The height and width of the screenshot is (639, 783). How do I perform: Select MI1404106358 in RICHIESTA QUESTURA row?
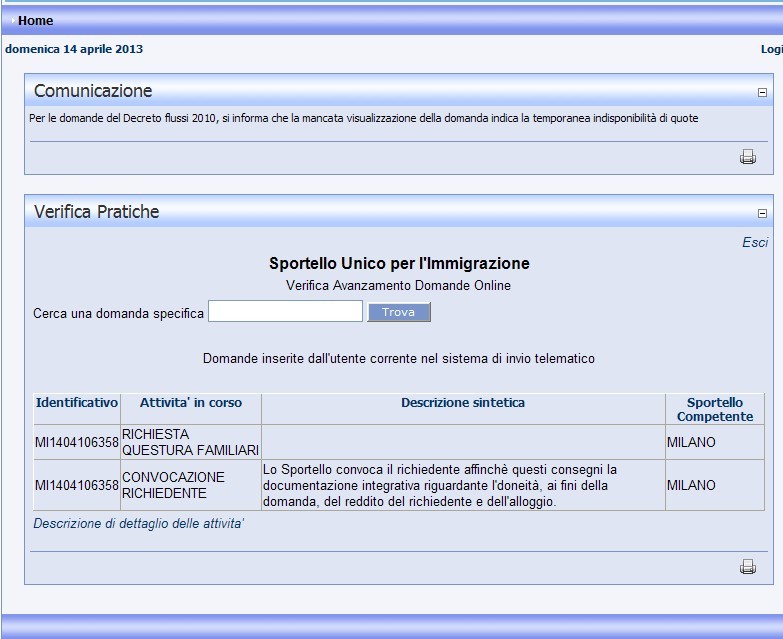pos(77,442)
